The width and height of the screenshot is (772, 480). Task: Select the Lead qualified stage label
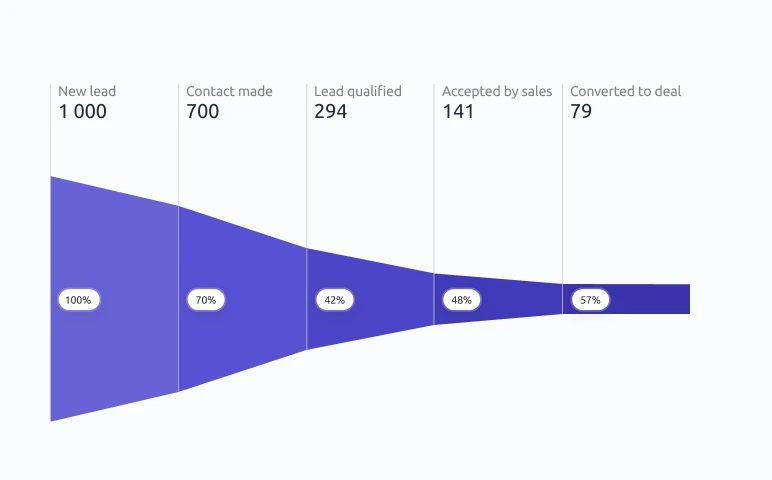point(358,92)
